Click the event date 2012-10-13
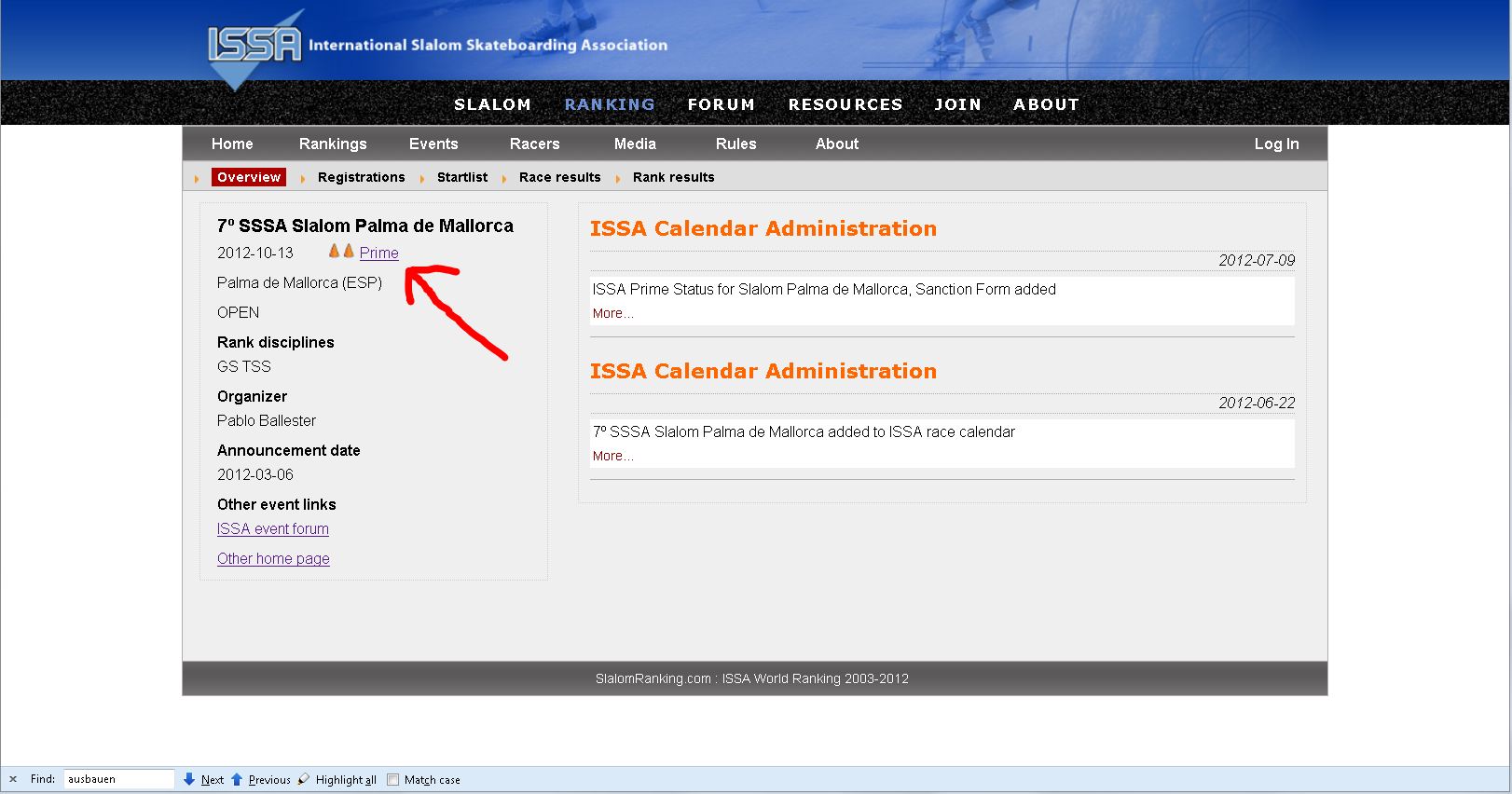This screenshot has height=794, width=1512. (255, 253)
